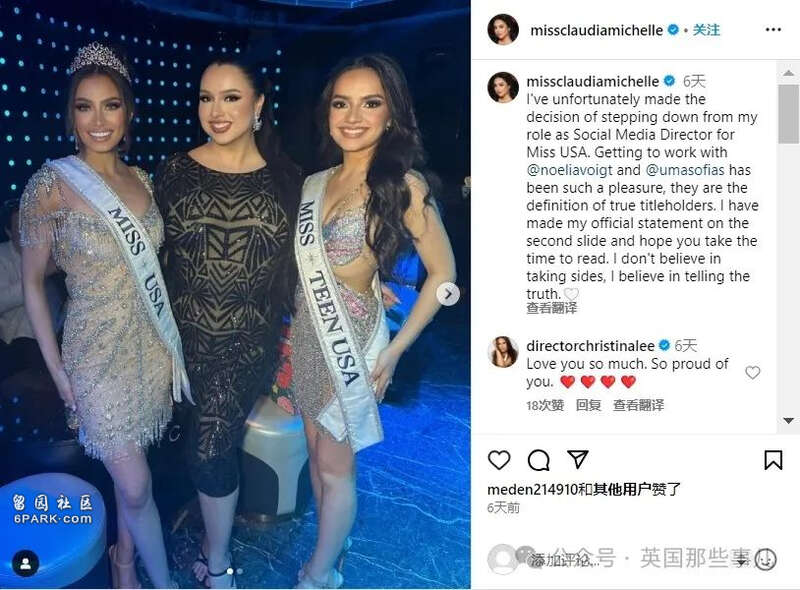Open @umasofias mention link

point(685,170)
